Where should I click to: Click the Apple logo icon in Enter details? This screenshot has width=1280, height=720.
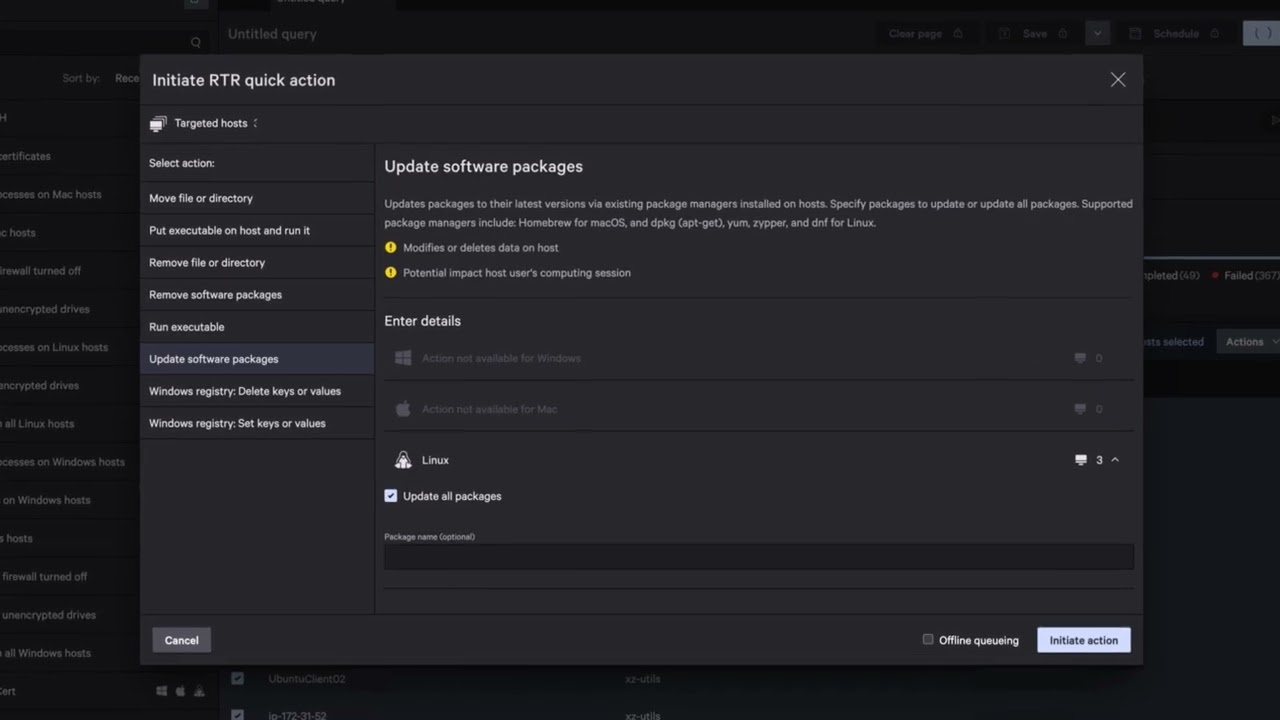click(403, 409)
